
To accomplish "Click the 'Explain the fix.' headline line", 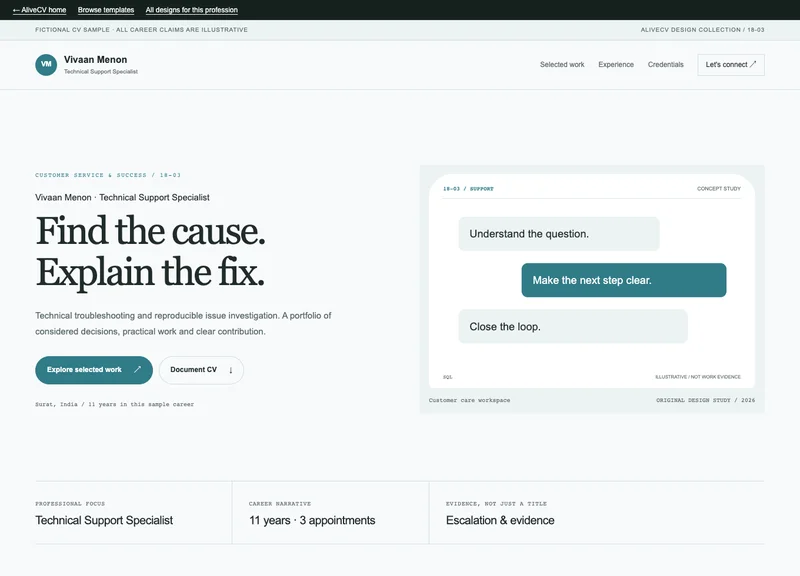I will (150, 272).
